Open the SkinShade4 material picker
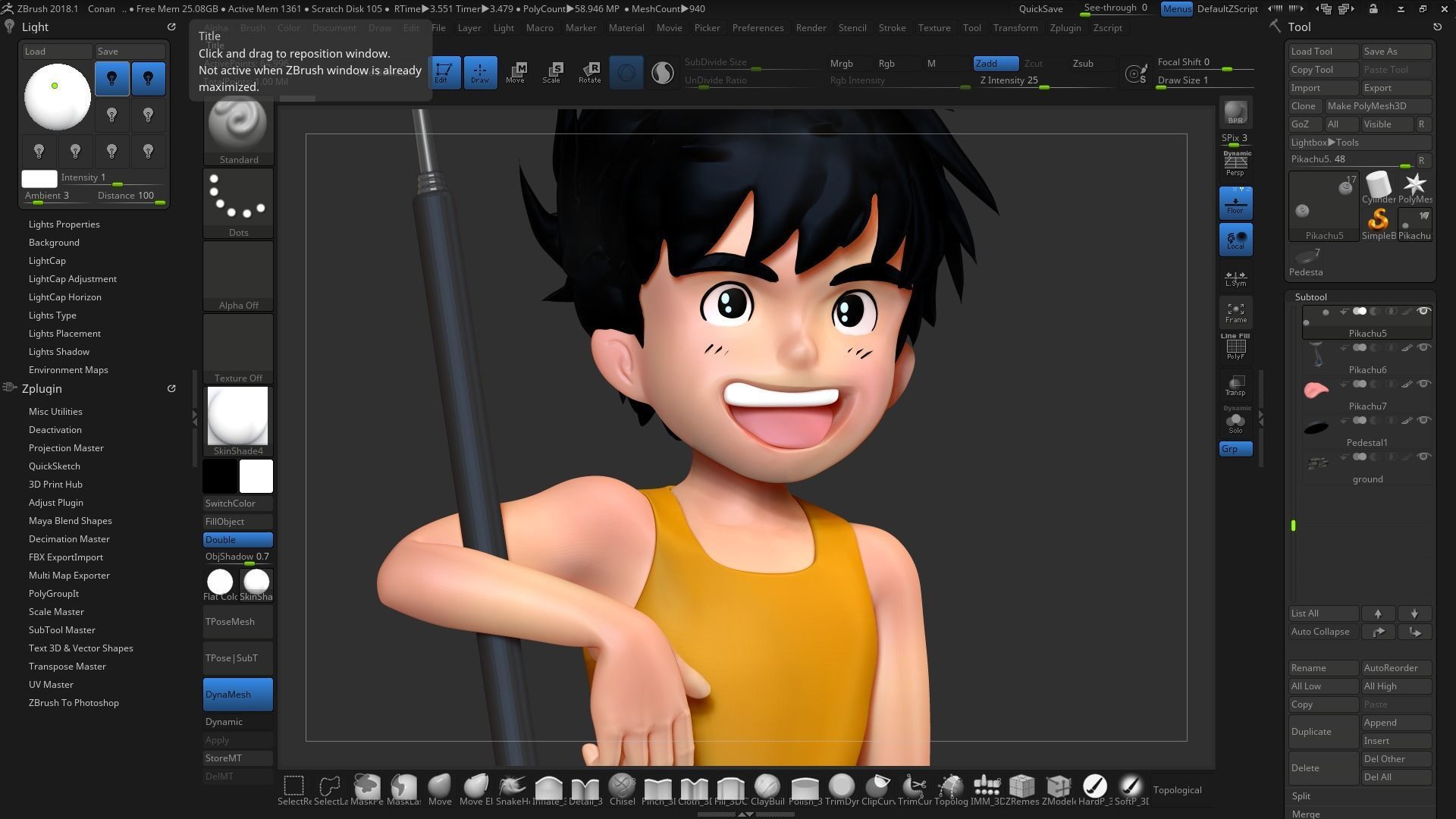 [238, 421]
